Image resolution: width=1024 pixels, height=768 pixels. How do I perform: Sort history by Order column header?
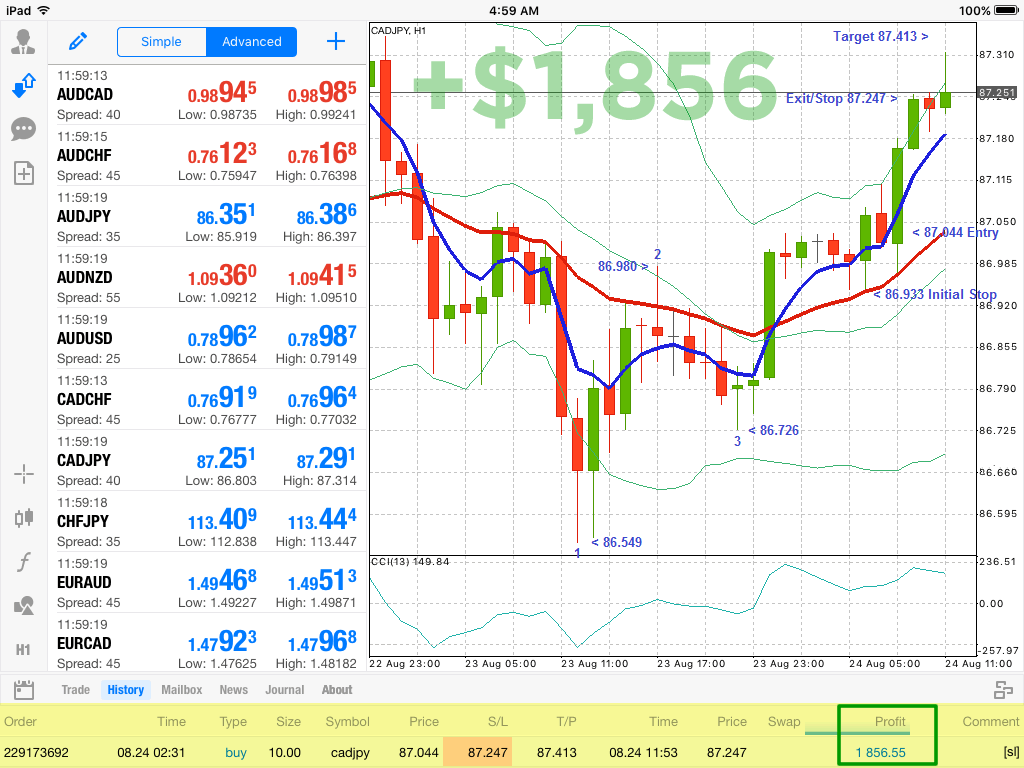(20, 722)
